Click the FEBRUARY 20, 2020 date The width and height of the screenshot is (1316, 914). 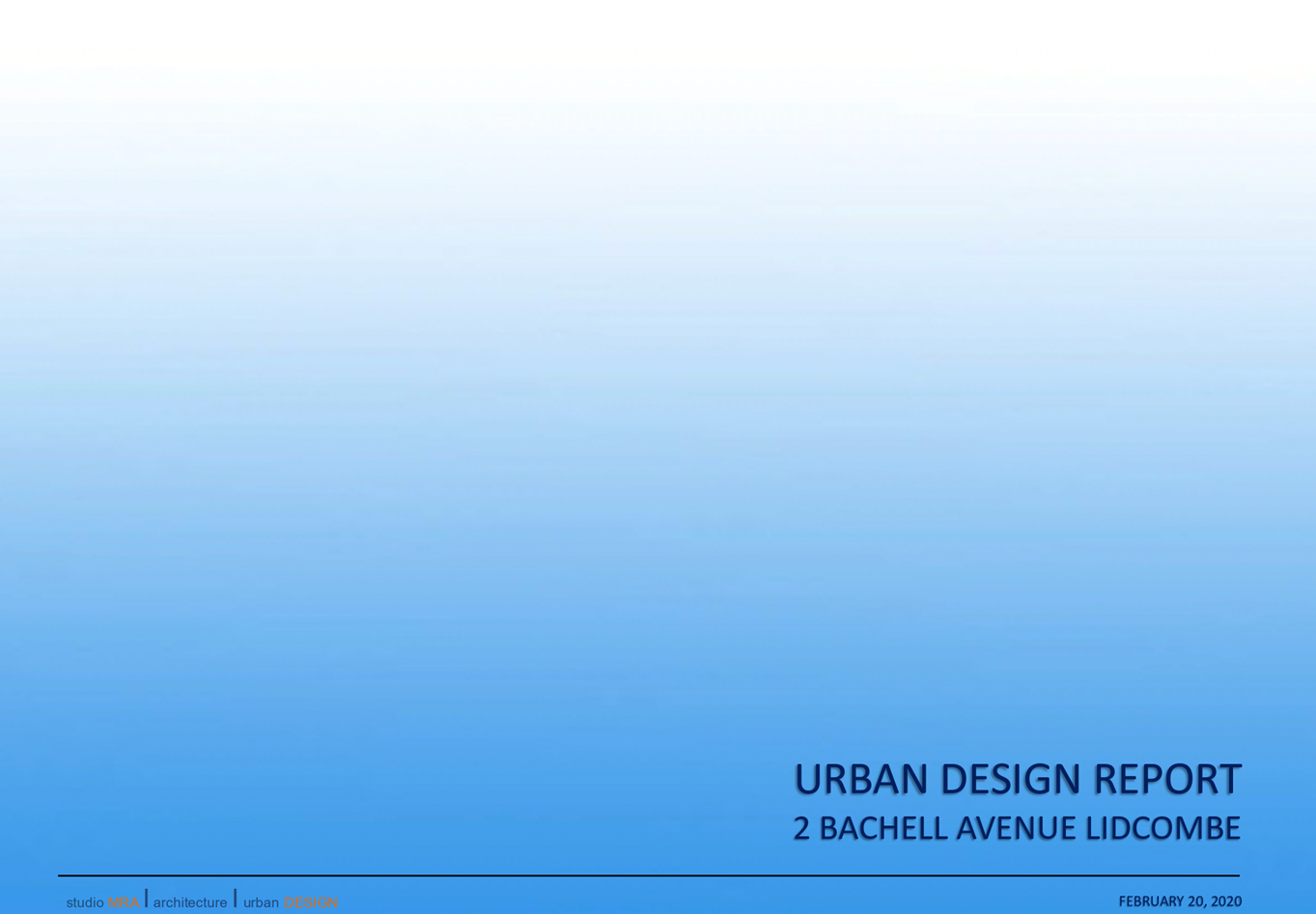[x=1180, y=901]
